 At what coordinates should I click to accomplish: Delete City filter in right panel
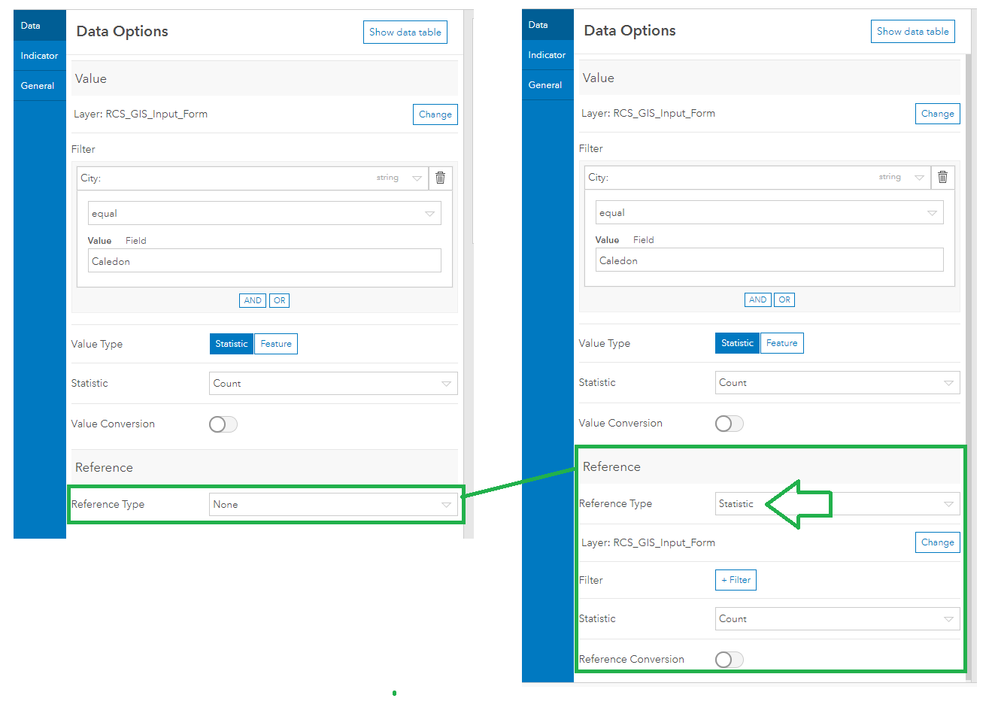pos(943,177)
